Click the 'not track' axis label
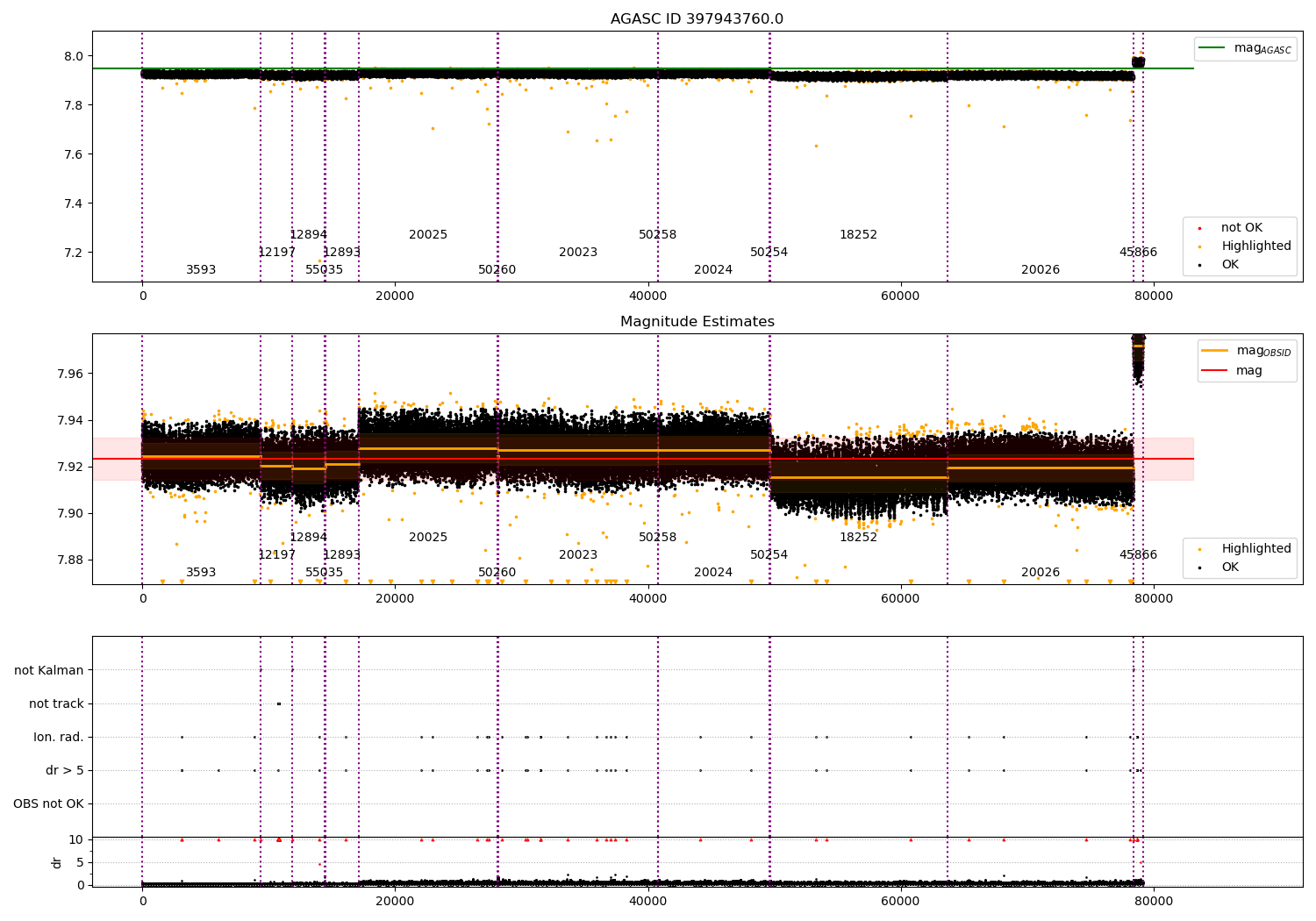 click(56, 703)
